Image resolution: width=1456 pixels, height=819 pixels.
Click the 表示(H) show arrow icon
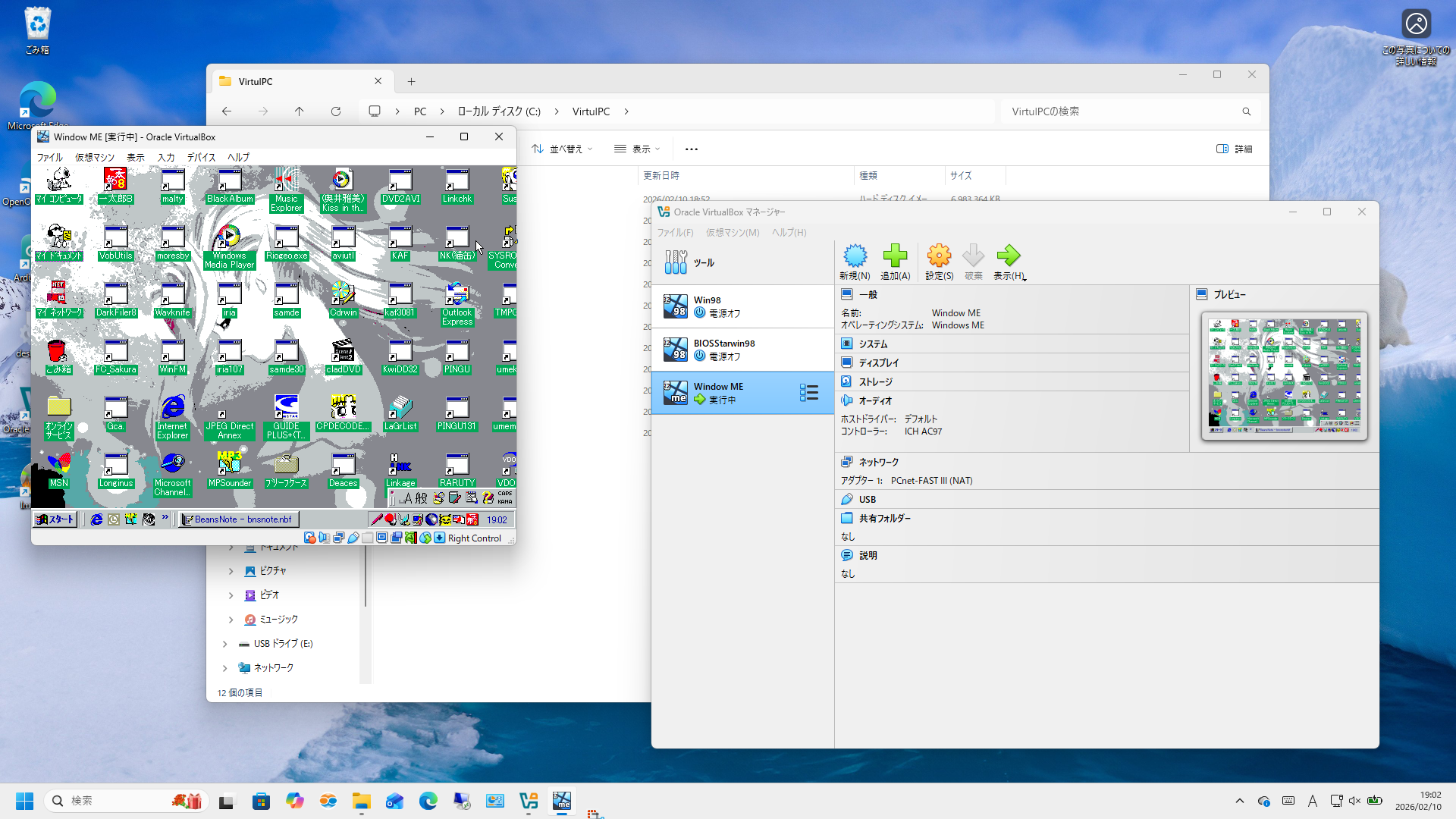coord(1008,256)
